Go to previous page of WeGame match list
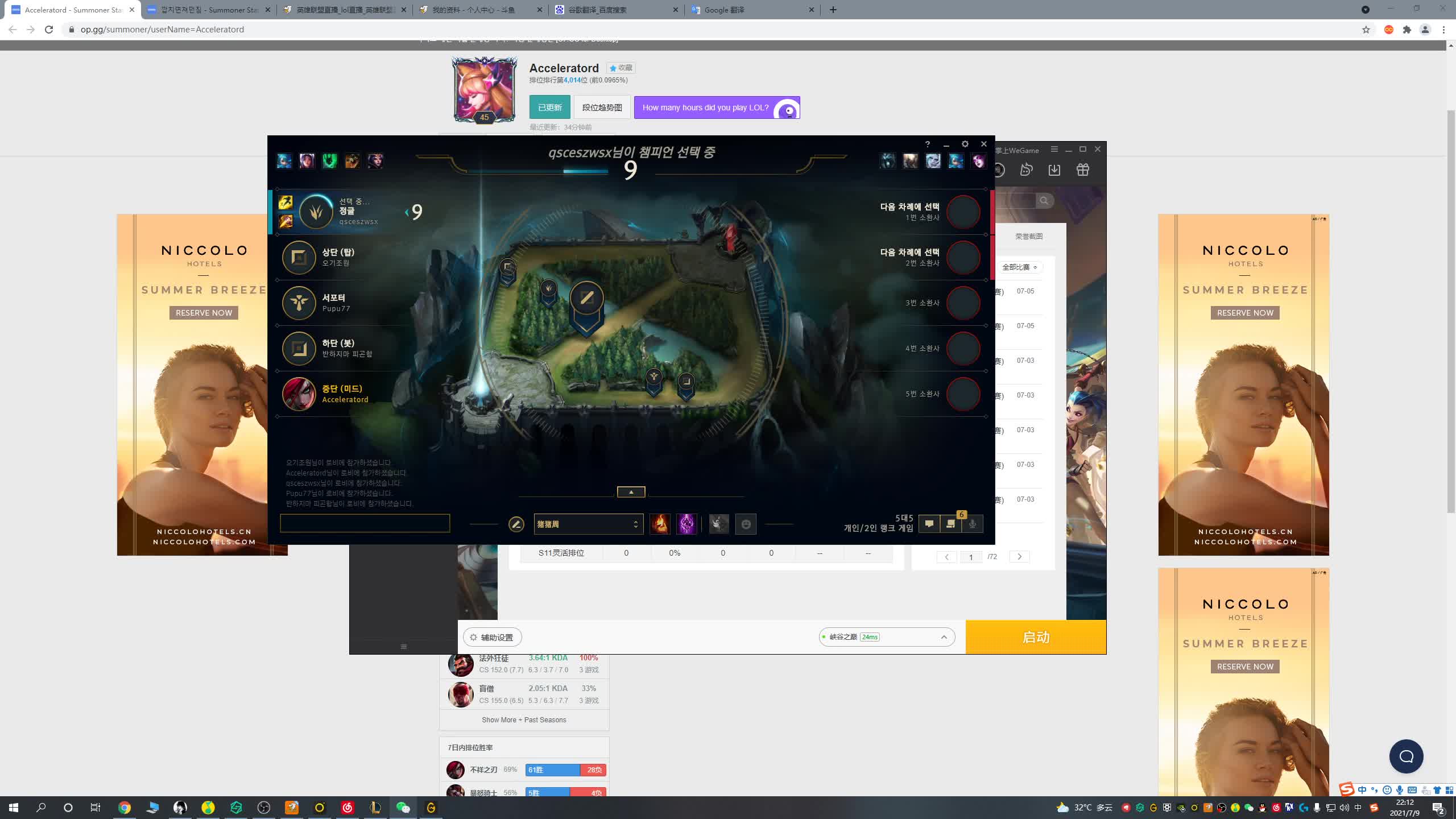Viewport: 1456px width, 819px height. point(947,557)
